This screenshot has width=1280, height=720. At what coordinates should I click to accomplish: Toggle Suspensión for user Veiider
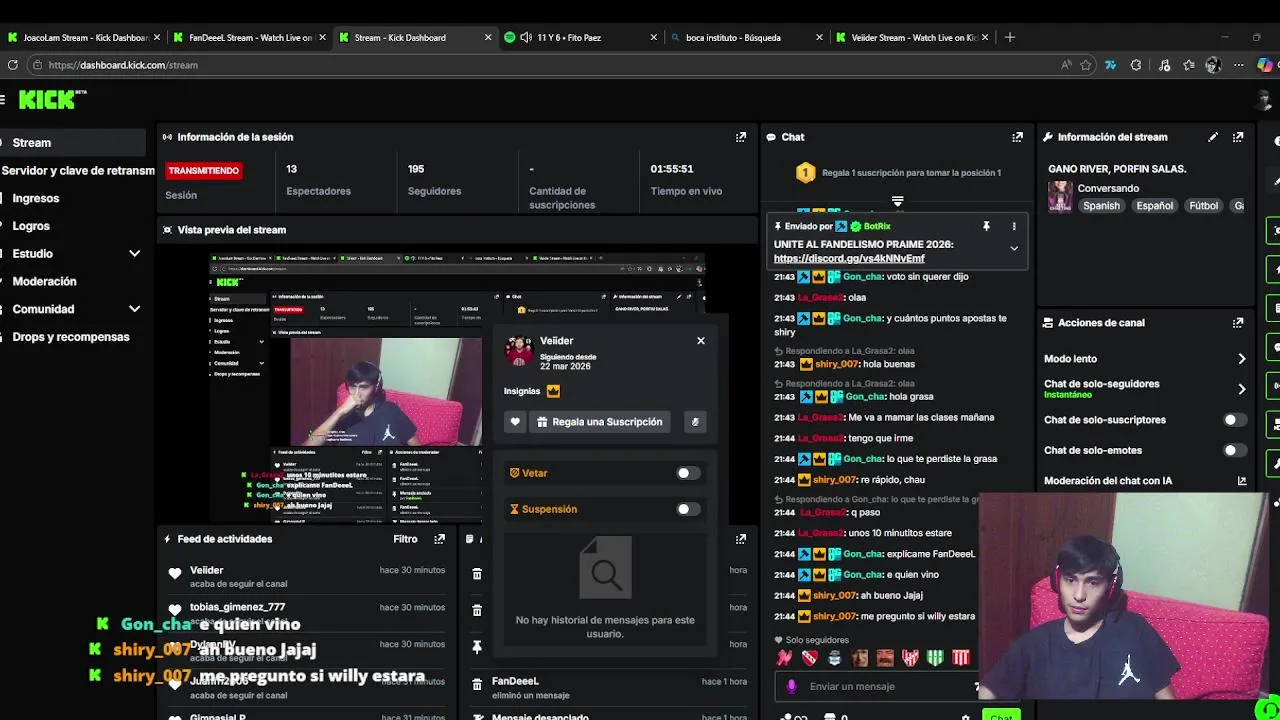click(687, 509)
